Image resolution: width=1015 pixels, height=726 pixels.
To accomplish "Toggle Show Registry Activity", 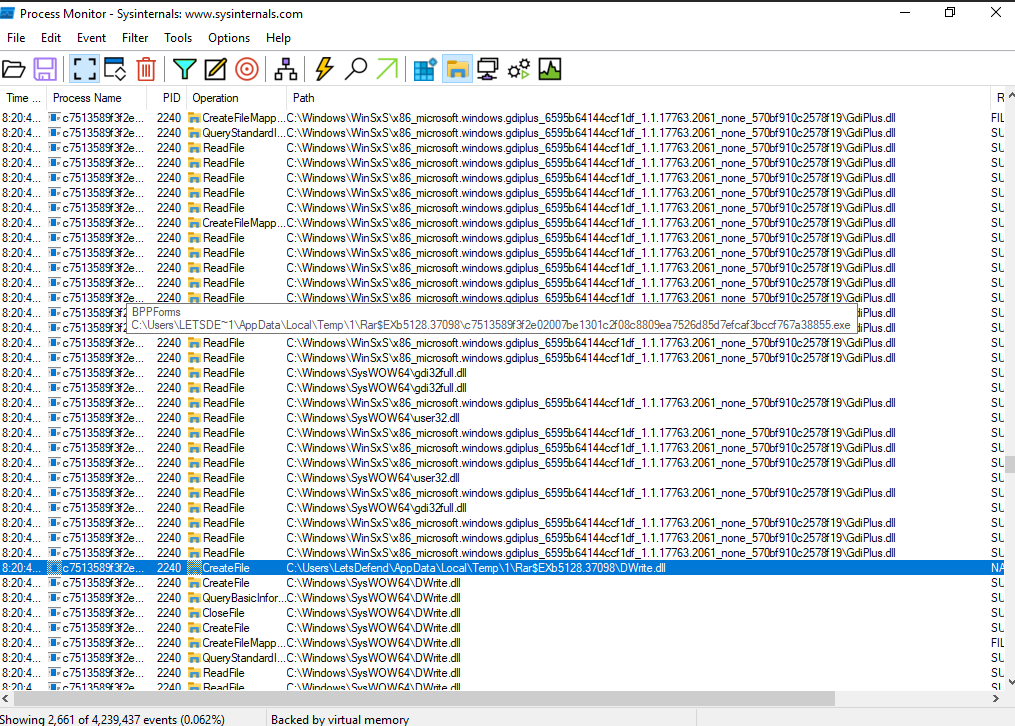I will (425, 69).
